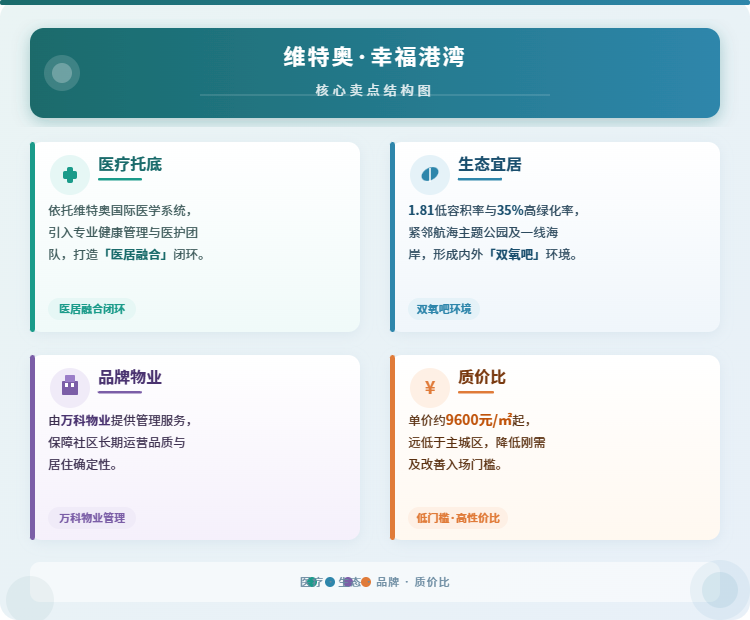This screenshot has height=620, width=750.
Task: Click the 双氧吧环境 tag
Action: point(444,309)
